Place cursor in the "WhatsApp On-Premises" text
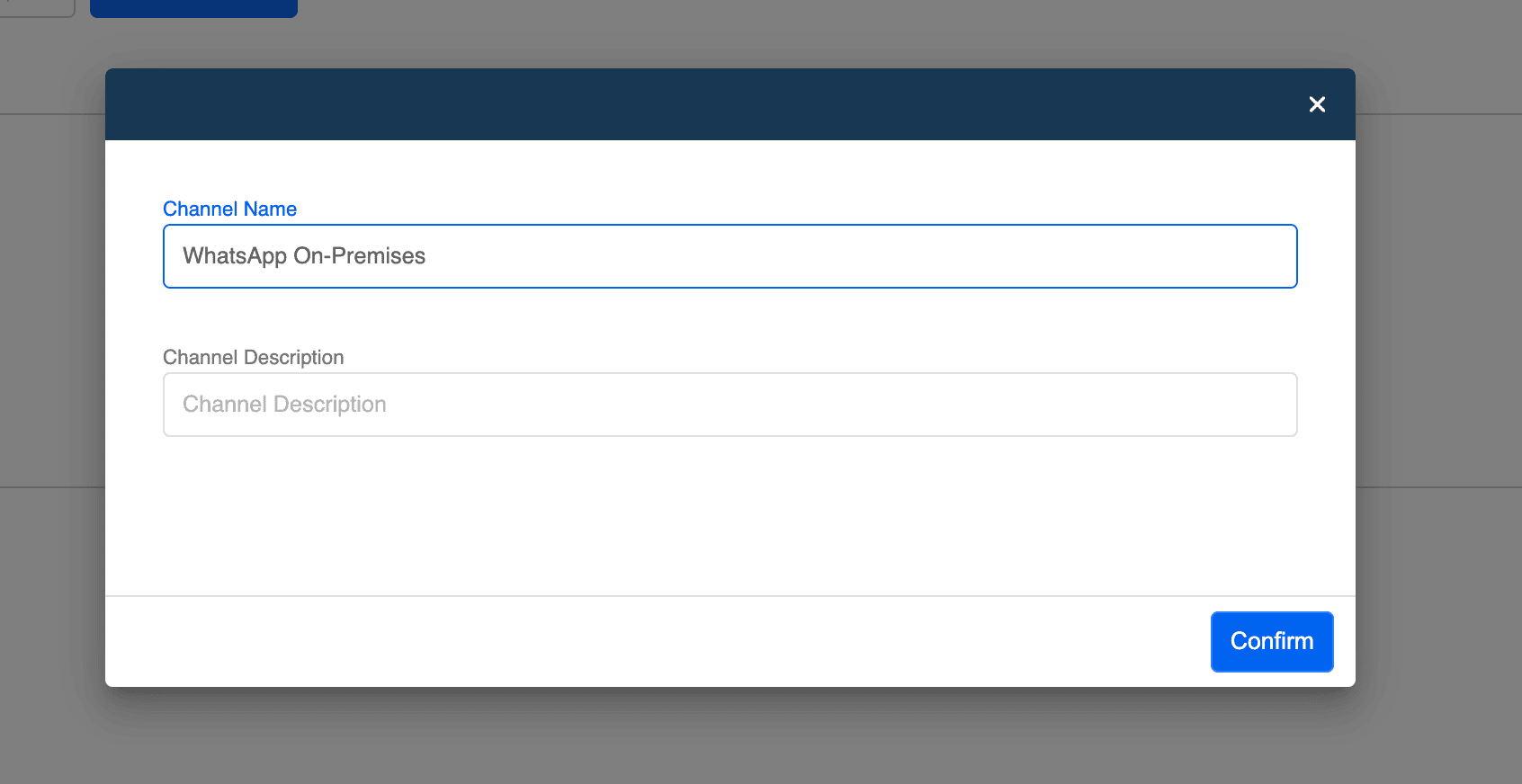Viewport: 1522px width, 784px height. click(304, 256)
